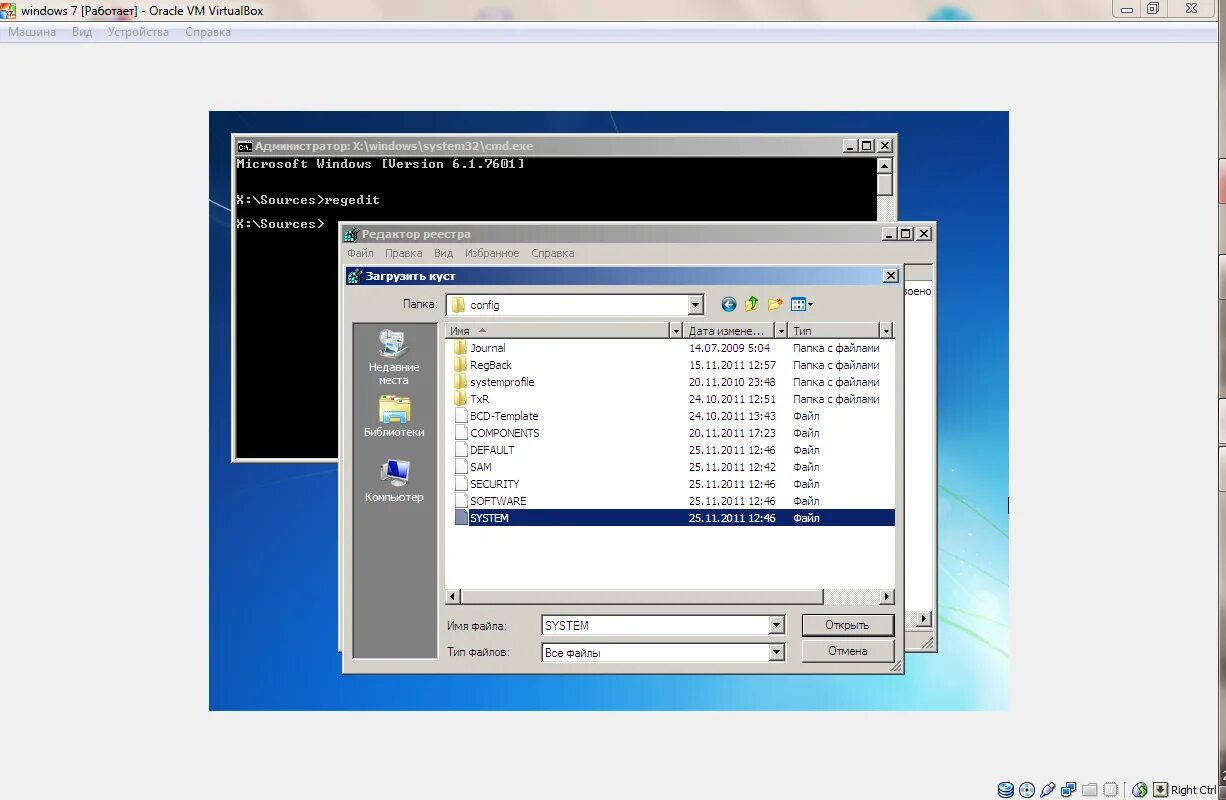The height and width of the screenshot is (800, 1226).
Task: Click cmd window scrollbar up arrow
Action: pos(884,165)
